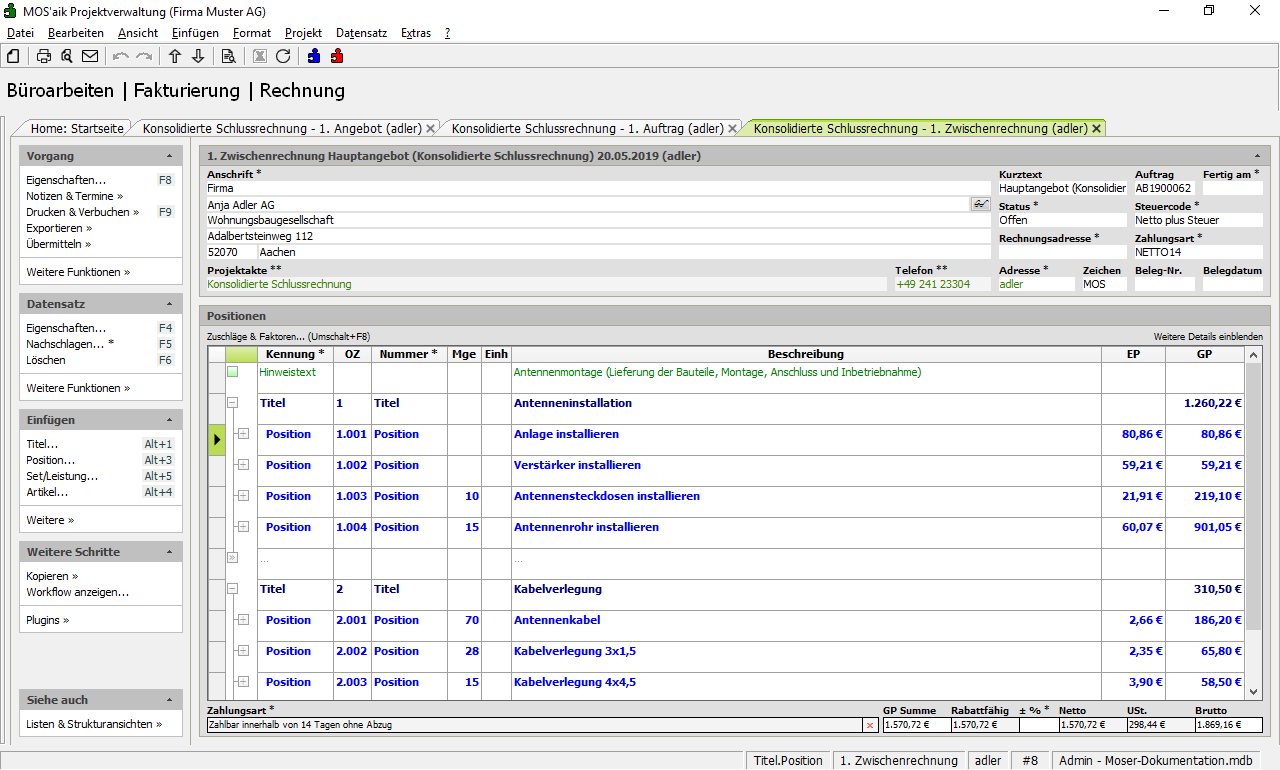Toggle the green box beside Hinweistext
The height and width of the screenshot is (770, 1280).
click(232, 372)
